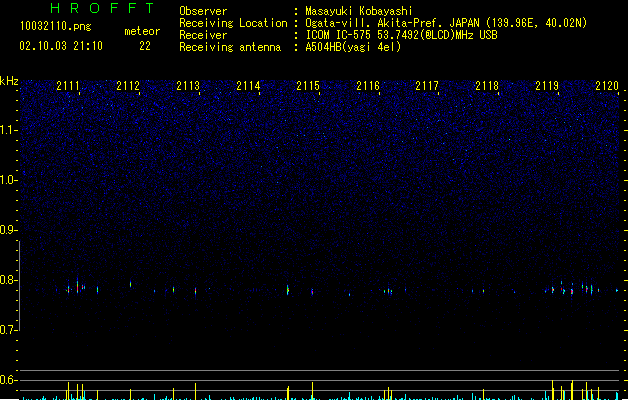Click the Observer label

(x=203, y=11)
